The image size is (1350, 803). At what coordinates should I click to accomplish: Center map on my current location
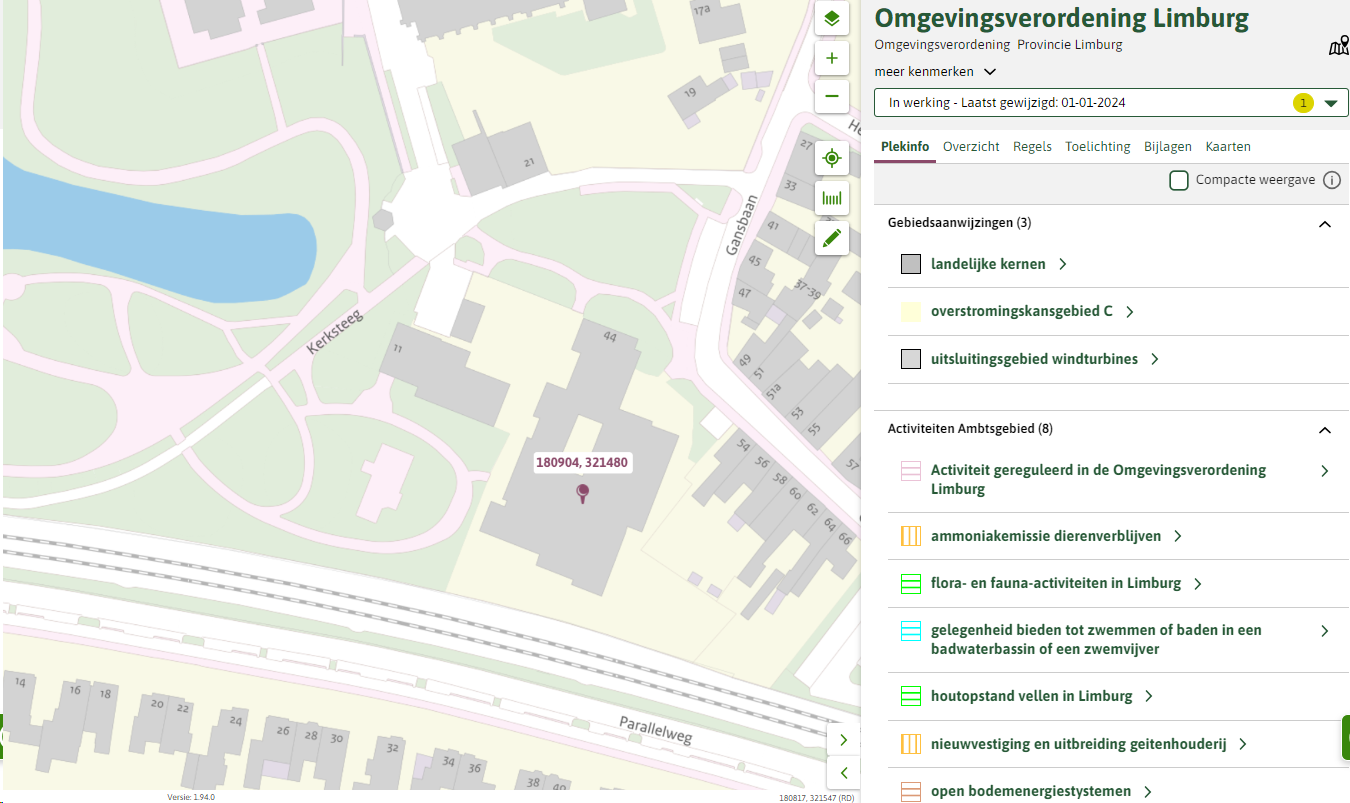pos(831,158)
